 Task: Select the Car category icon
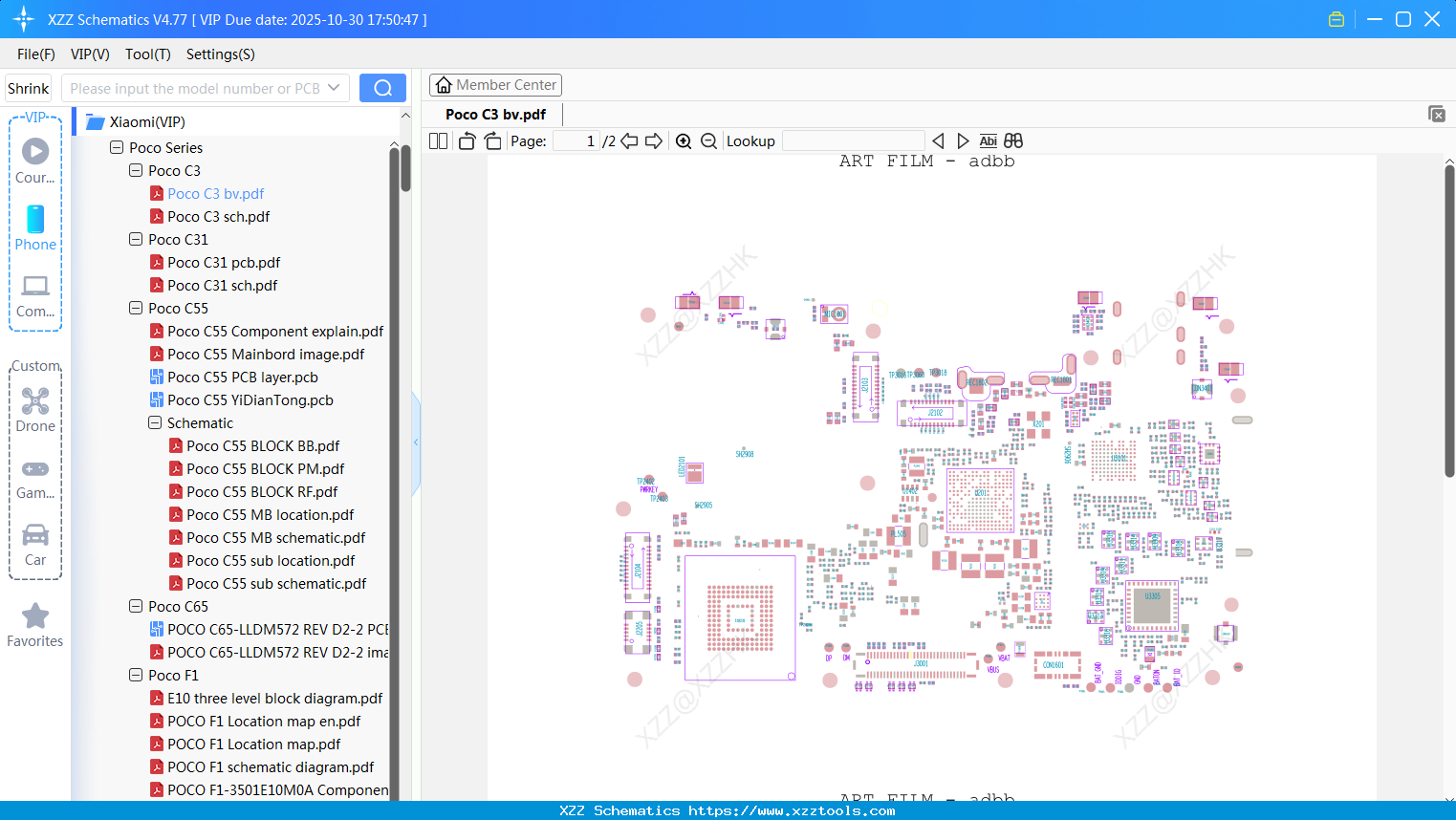[x=35, y=544]
